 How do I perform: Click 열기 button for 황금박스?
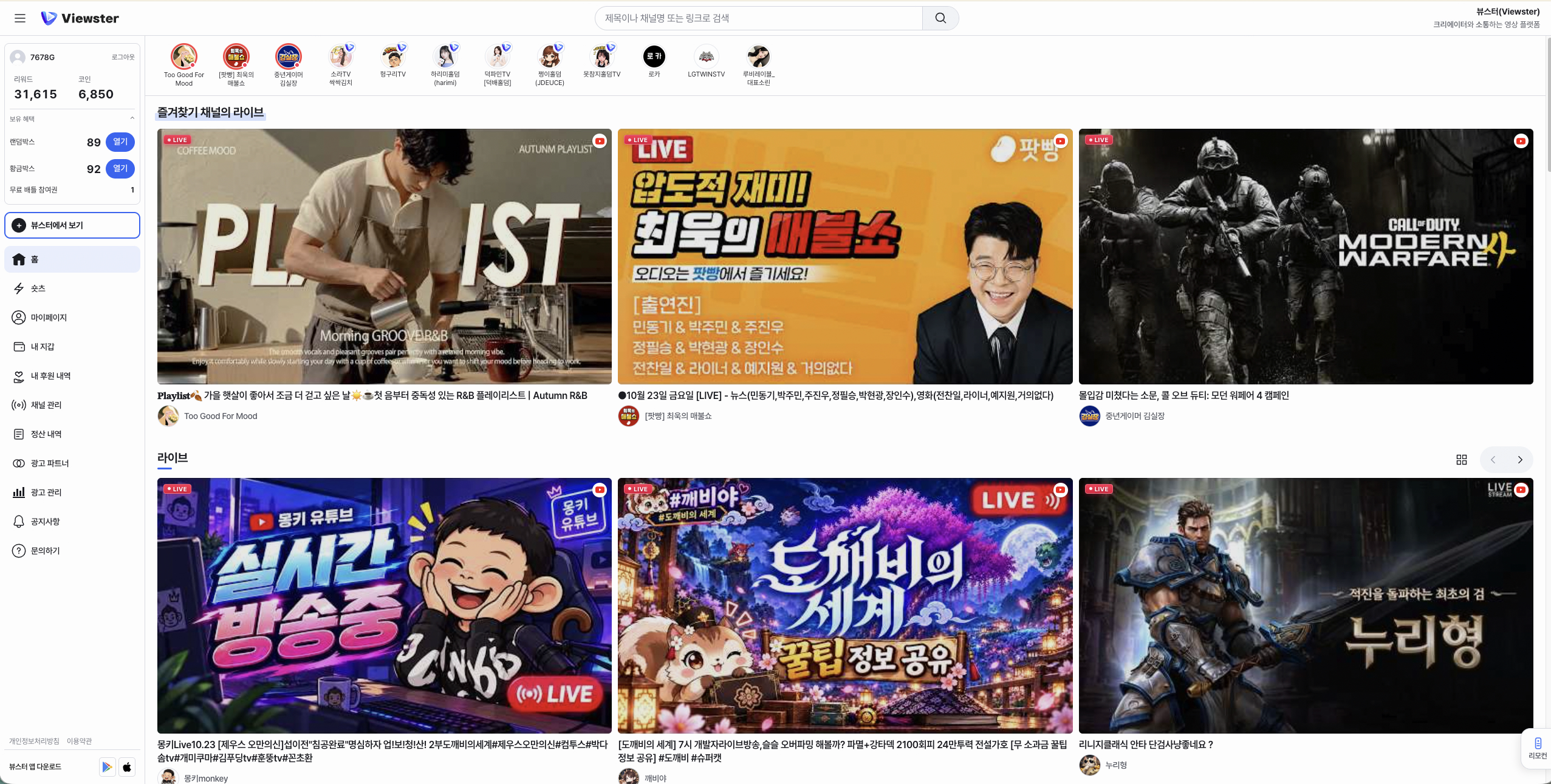(120, 169)
